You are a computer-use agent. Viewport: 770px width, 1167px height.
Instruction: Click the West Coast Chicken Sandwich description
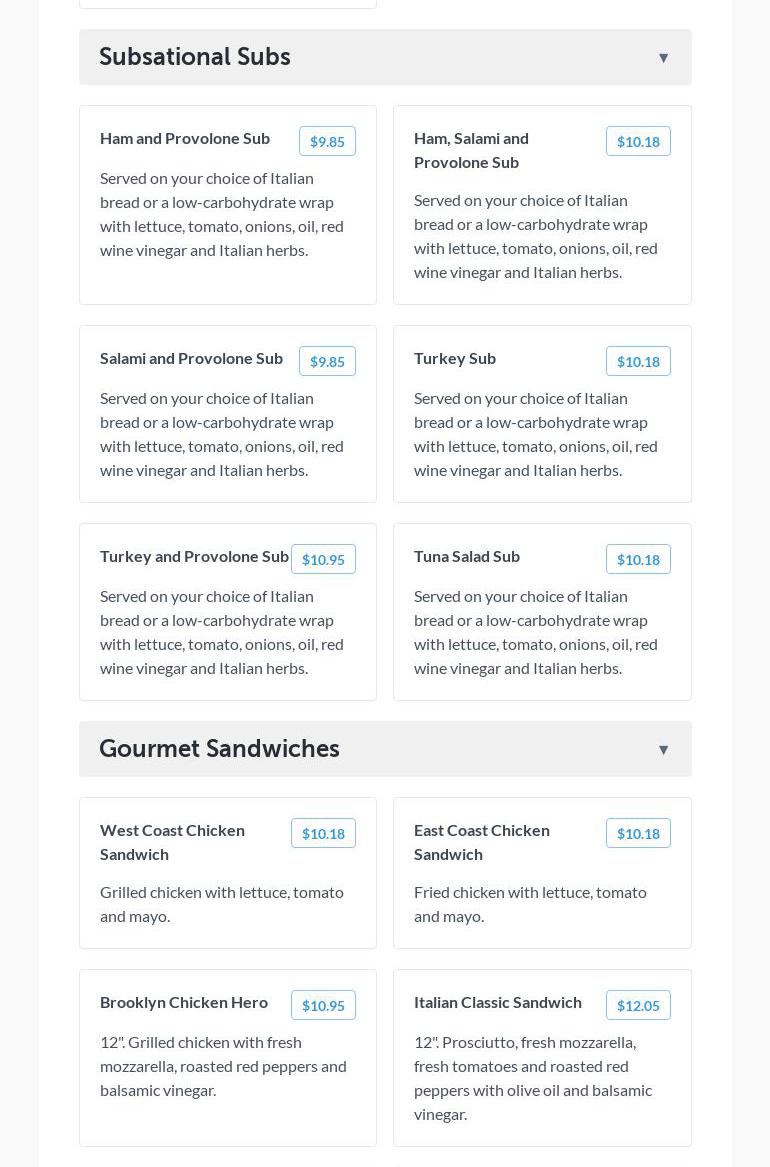tap(222, 904)
